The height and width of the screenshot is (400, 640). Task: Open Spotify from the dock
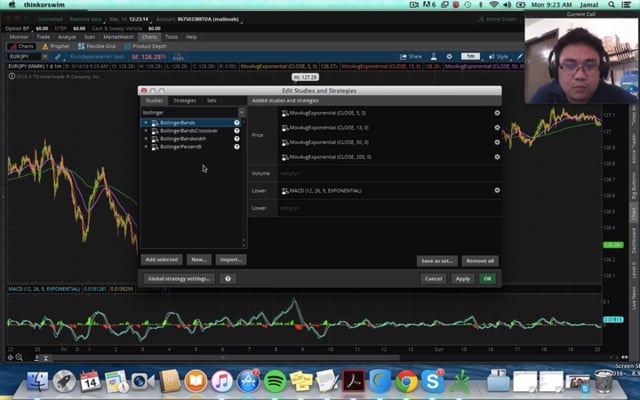[x=274, y=380]
